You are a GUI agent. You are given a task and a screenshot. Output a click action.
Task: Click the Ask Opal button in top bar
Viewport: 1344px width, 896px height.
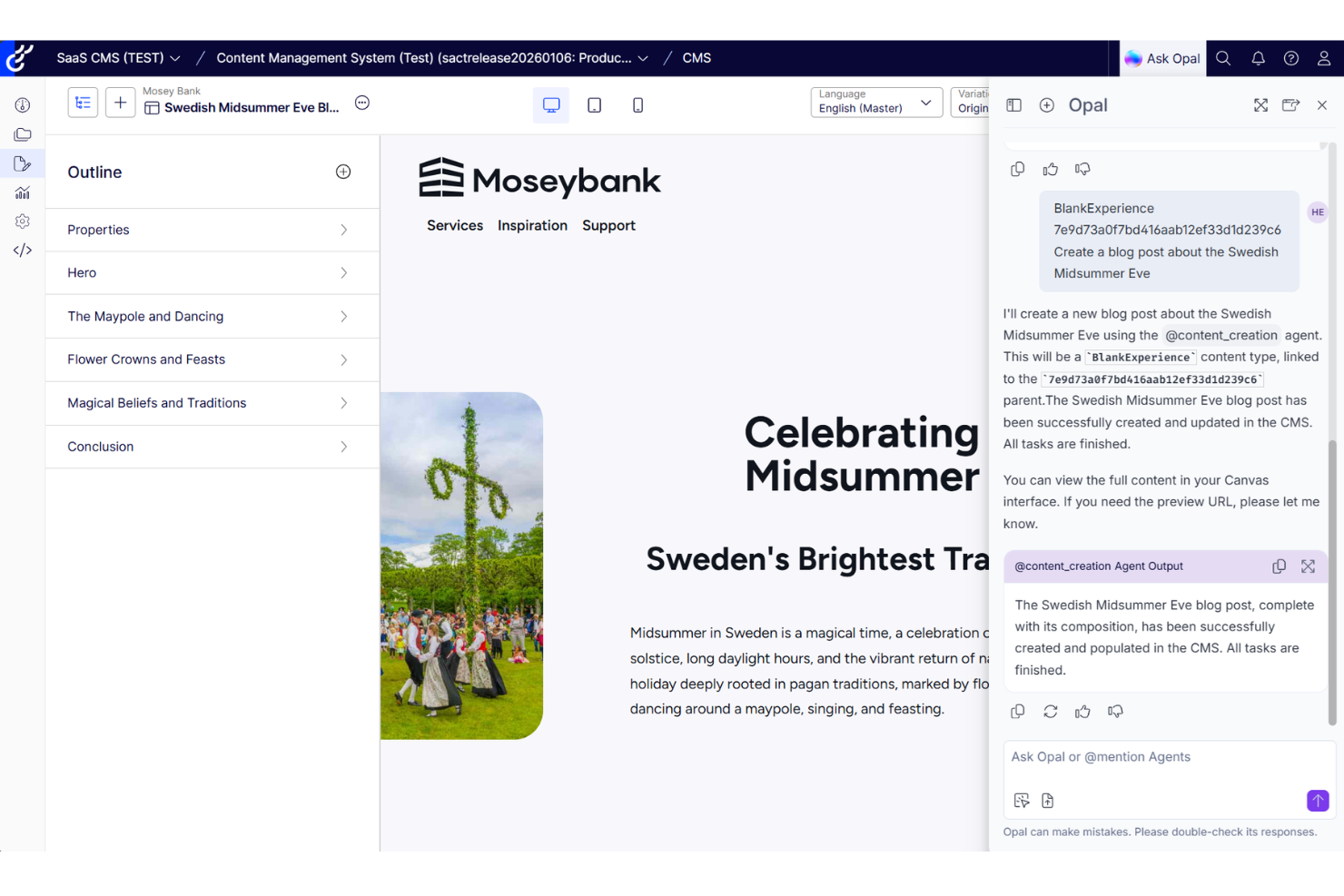click(1162, 58)
